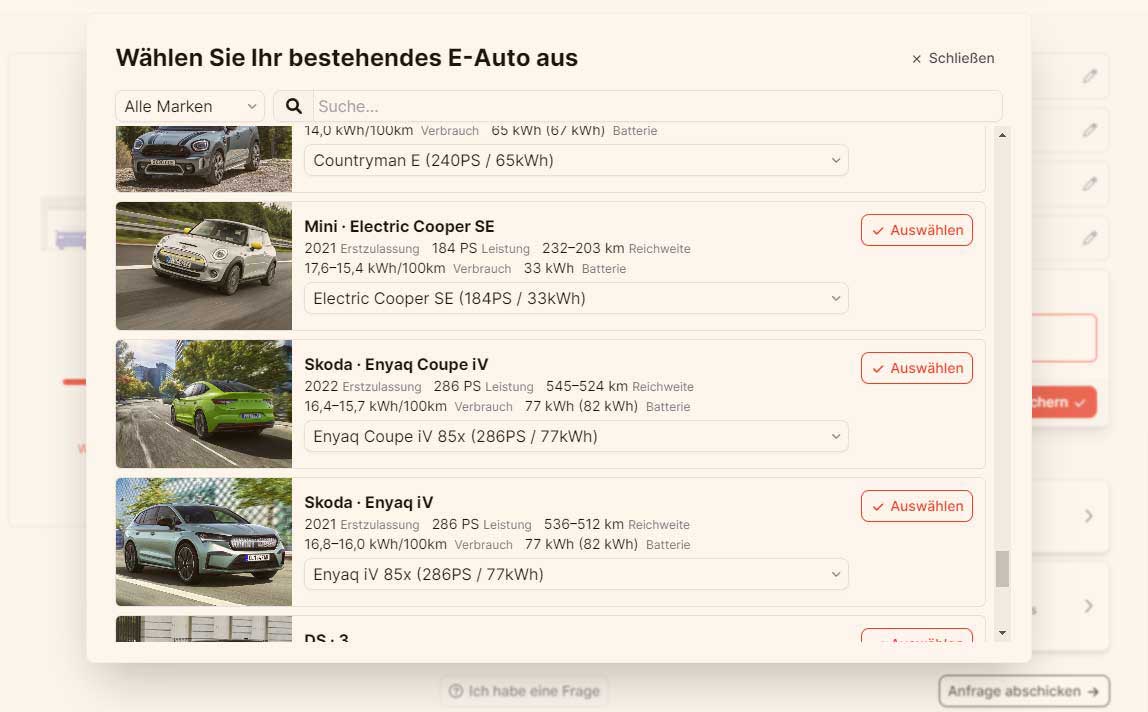Close the dialog via Schließen

953,58
